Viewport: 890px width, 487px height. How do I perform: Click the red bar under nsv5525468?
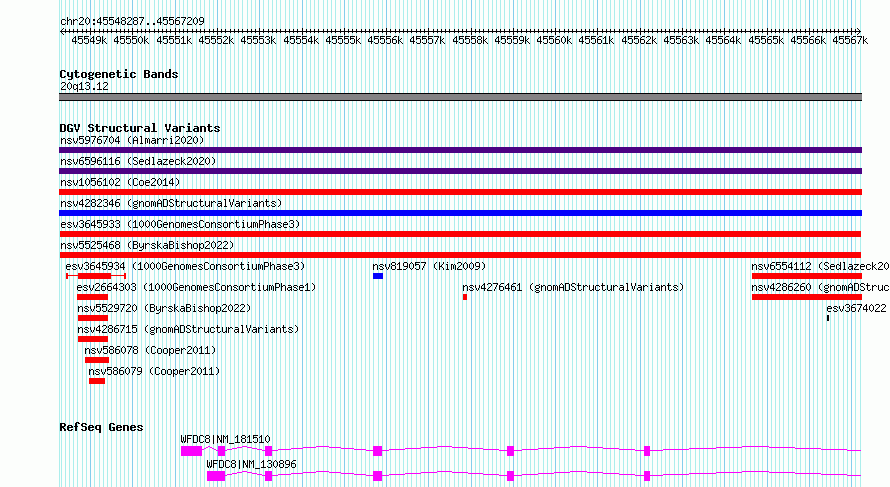[x=460, y=255]
